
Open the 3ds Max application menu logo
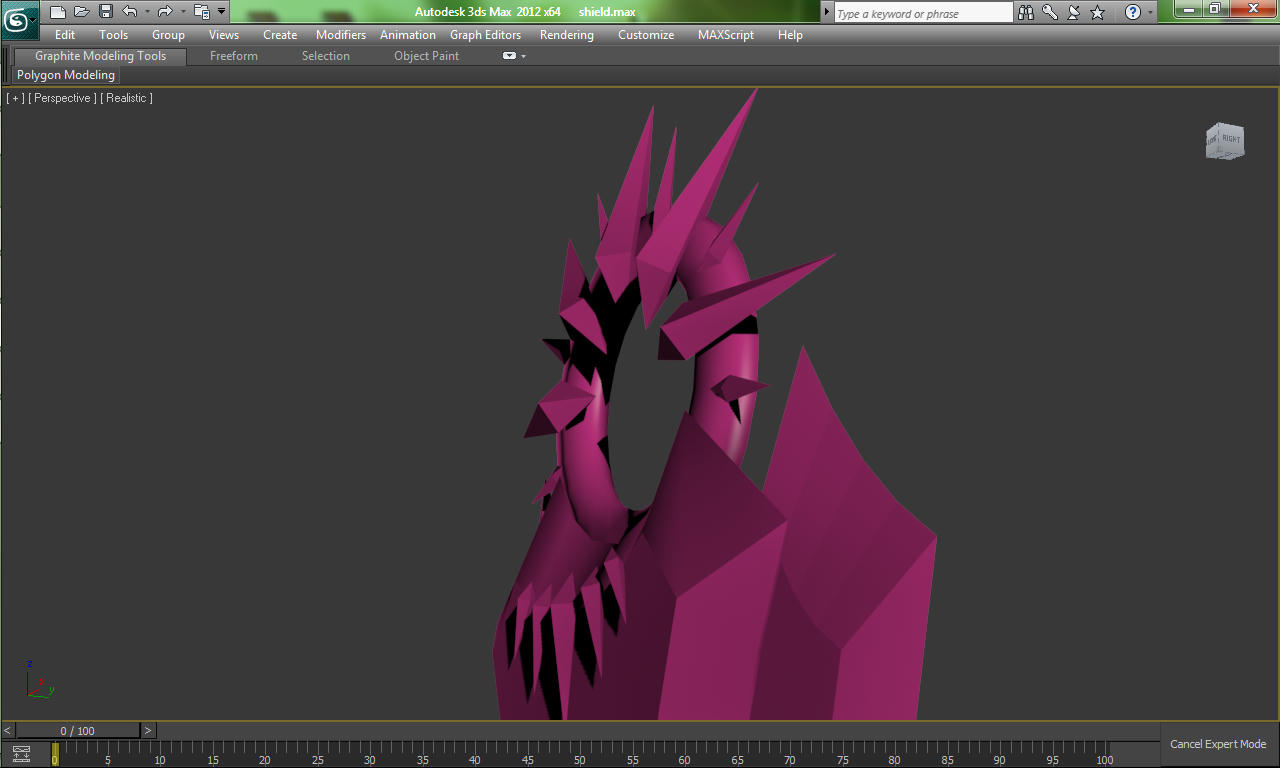(20, 20)
